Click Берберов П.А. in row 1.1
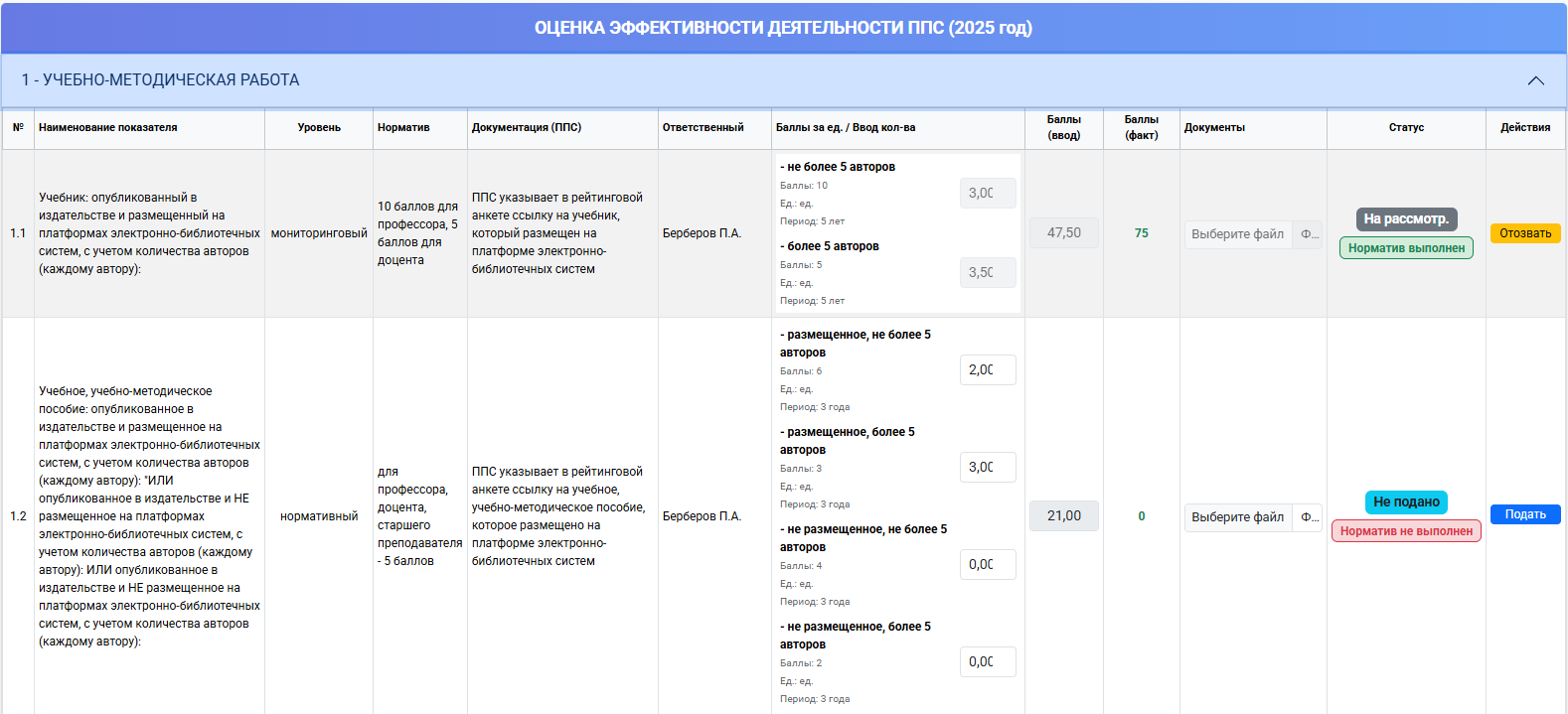 702,233
